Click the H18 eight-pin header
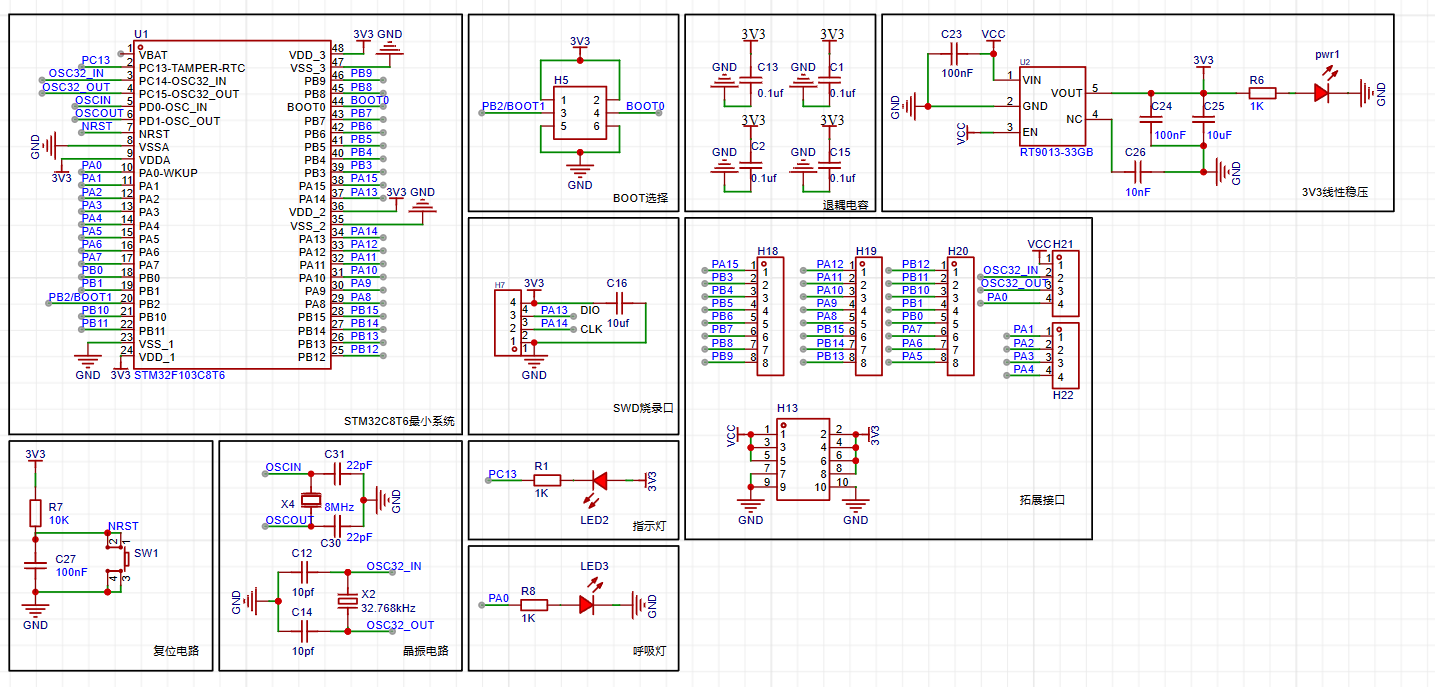The height and width of the screenshot is (687, 1435). 772,316
